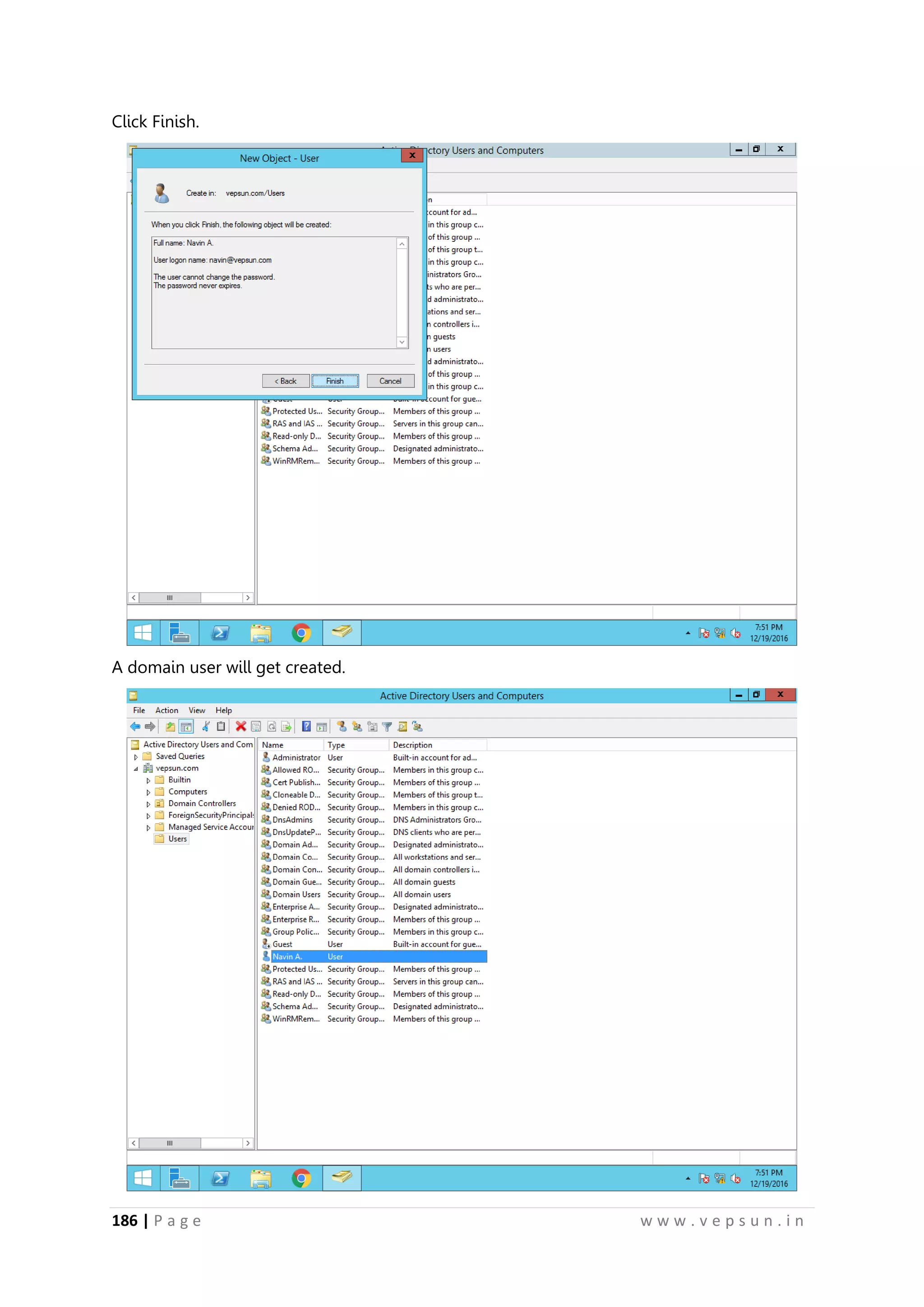Click the Create new user toolbar icon
The height and width of the screenshot is (1307, 924).
[342, 726]
